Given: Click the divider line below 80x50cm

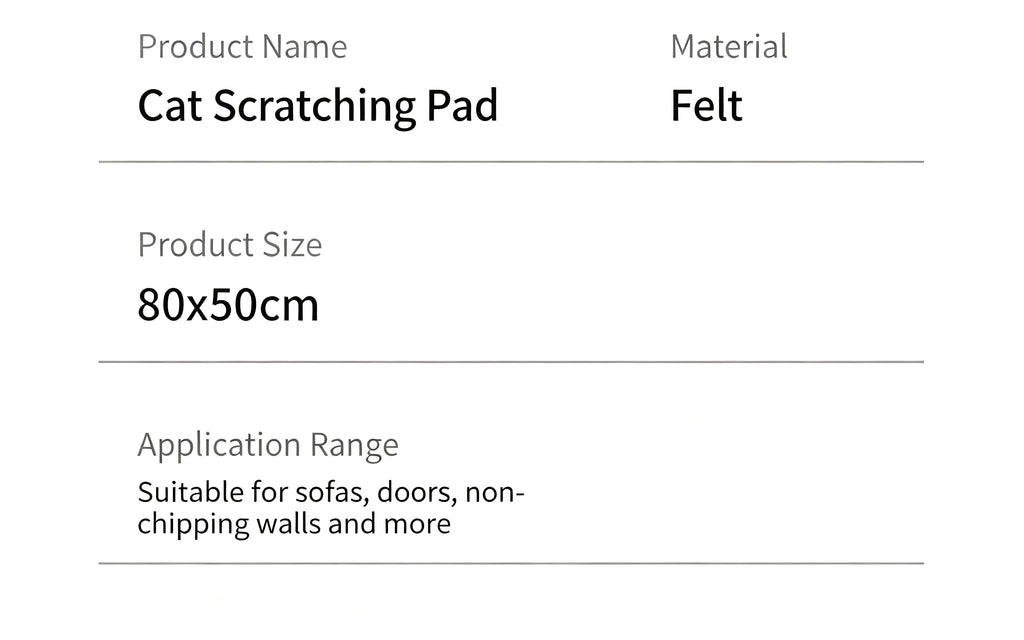Looking at the screenshot, I should (x=511, y=361).
